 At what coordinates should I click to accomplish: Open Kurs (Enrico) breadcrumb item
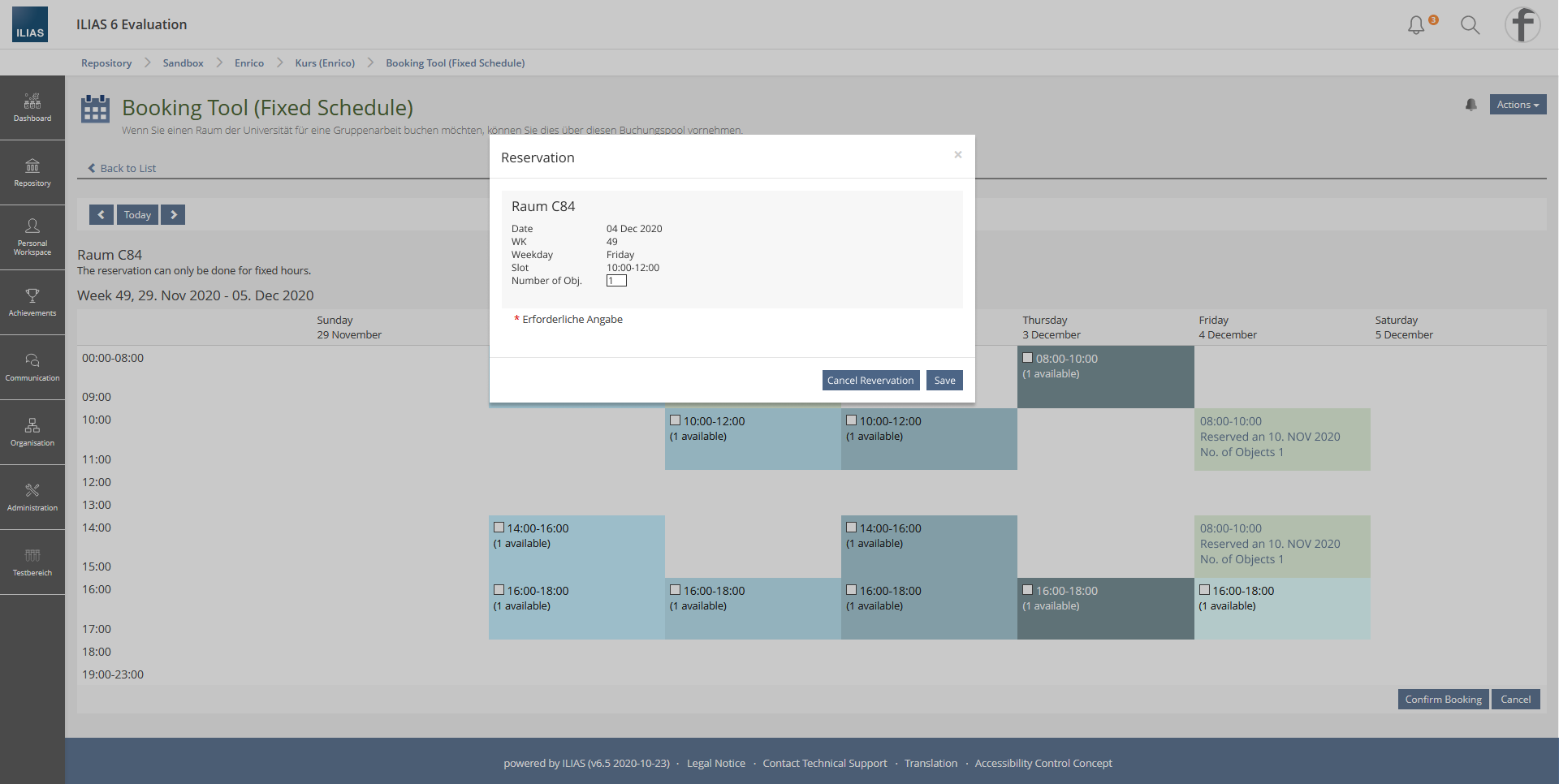pos(325,63)
